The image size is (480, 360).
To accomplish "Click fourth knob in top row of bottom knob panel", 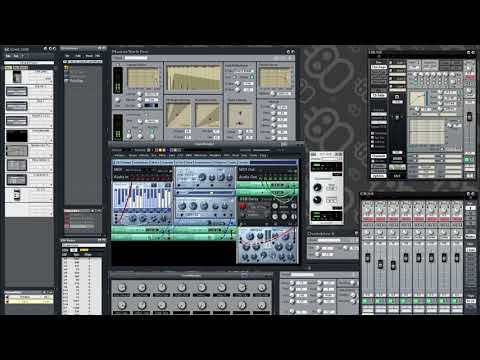I will coord(182,287).
